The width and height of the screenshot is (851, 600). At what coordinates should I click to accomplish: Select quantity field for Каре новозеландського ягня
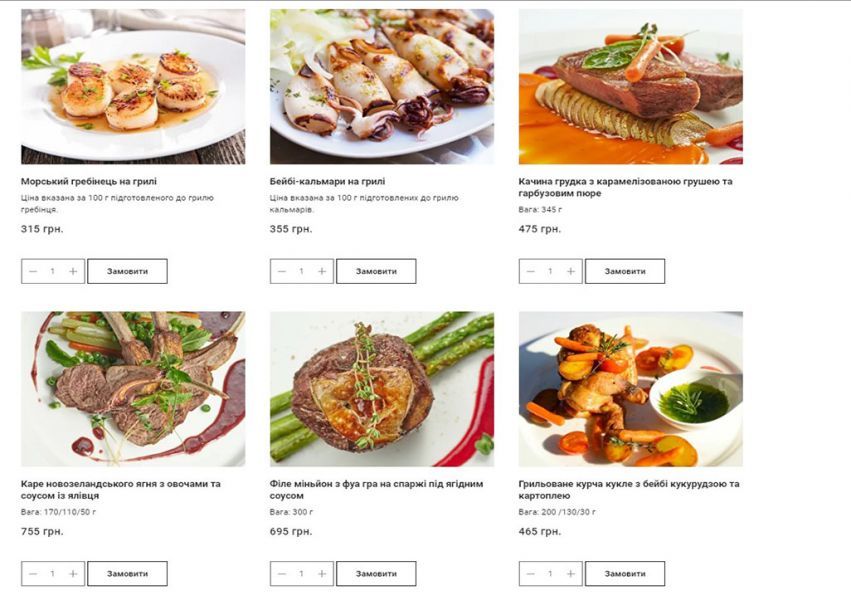coord(53,573)
